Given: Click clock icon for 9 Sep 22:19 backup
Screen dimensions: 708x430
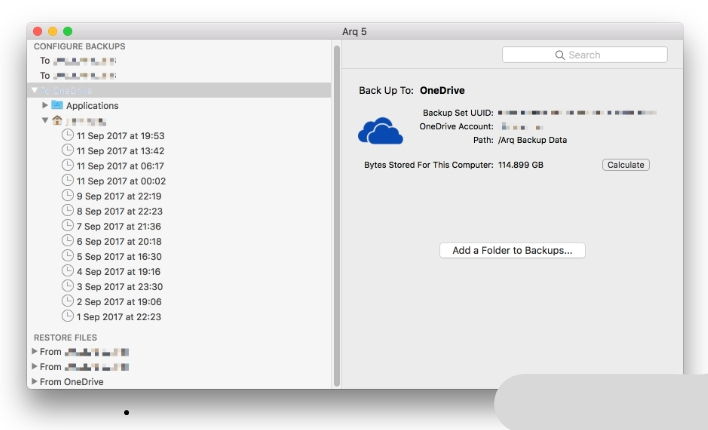Looking at the screenshot, I should (x=68, y=196).
